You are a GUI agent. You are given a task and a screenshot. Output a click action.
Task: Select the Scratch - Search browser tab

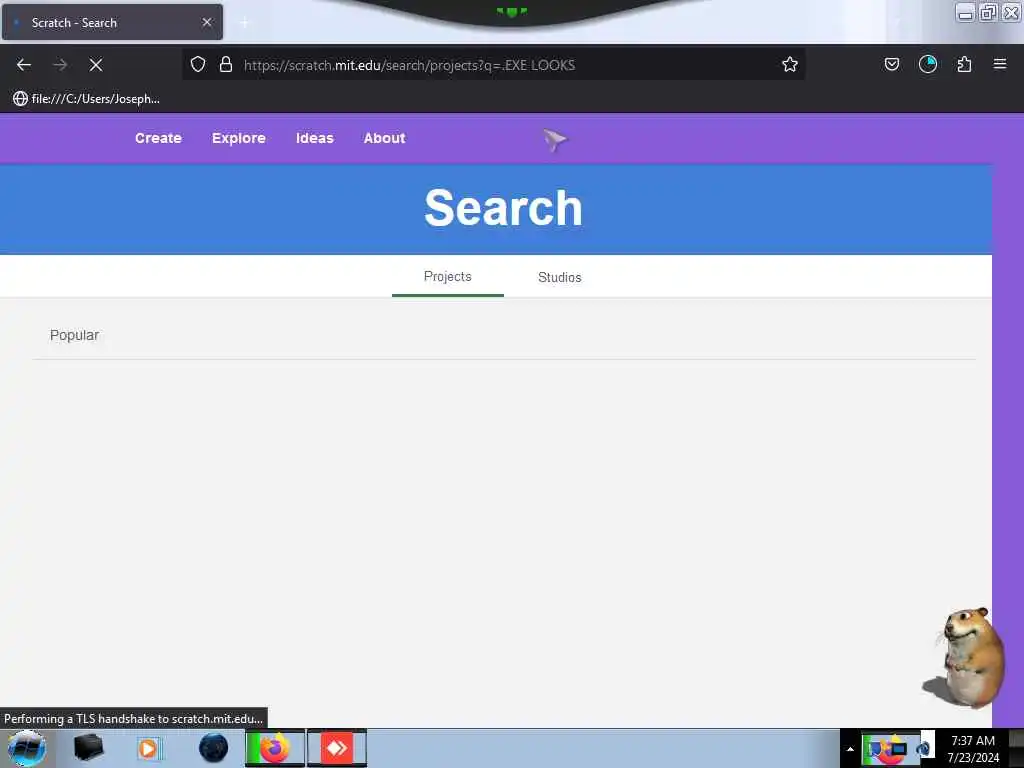(x=112, y=22)
